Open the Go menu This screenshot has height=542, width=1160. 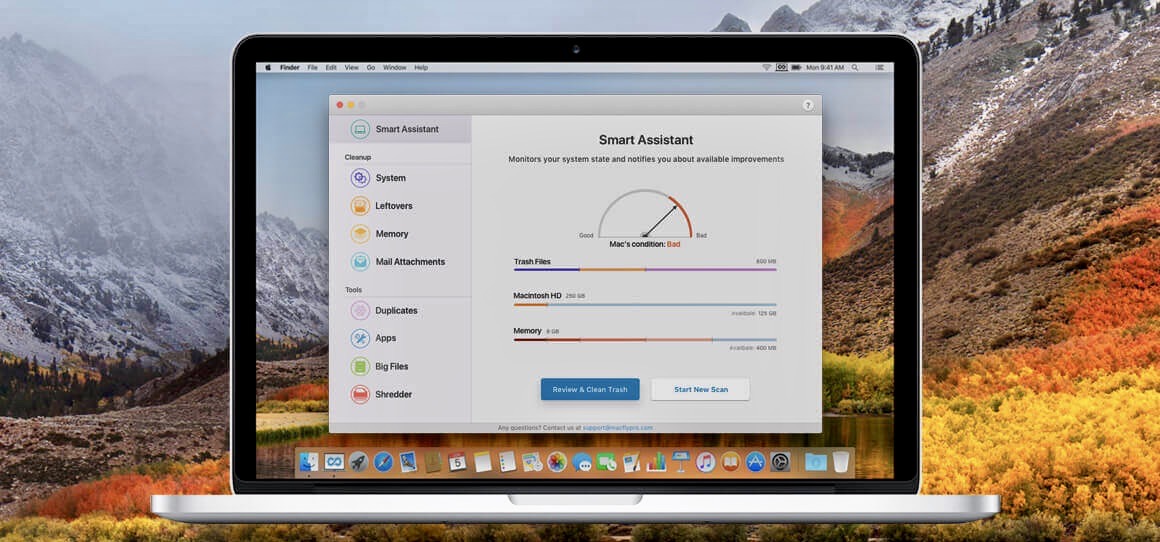[x=371, y=67]
